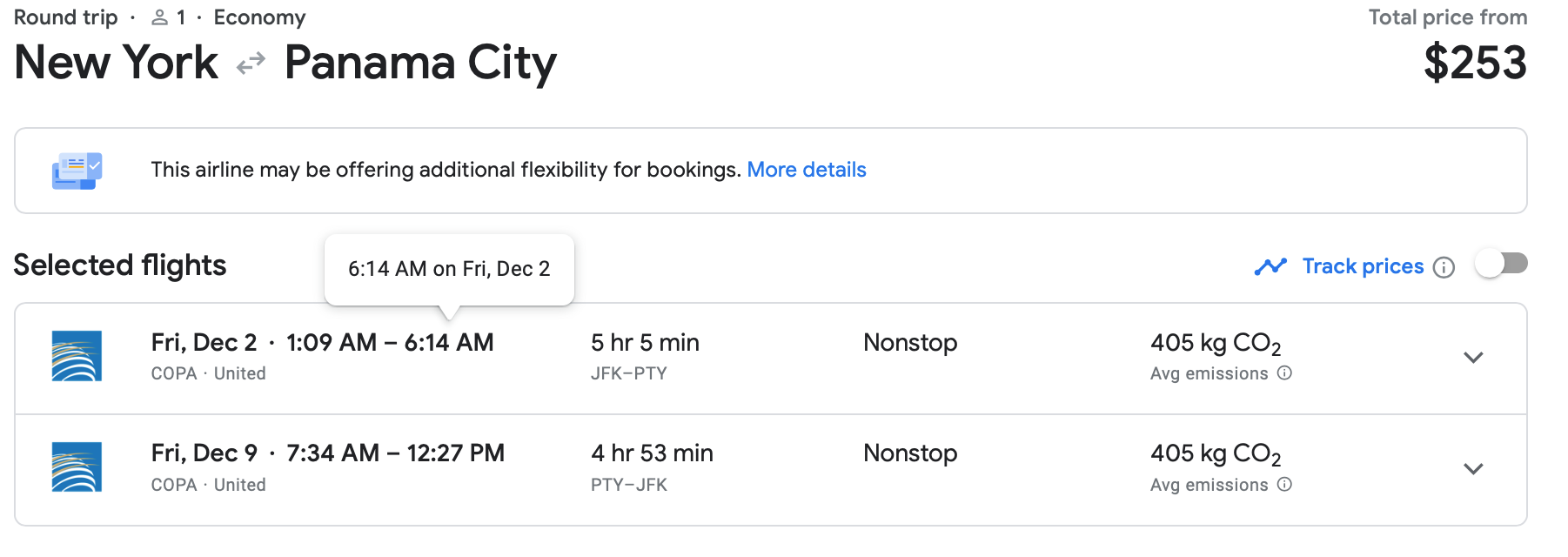Viewport: 1568px width, 557px height.
Task: Click the flexibility notice ticket icon
Action: pyautogui.click(x=77, y=171)
